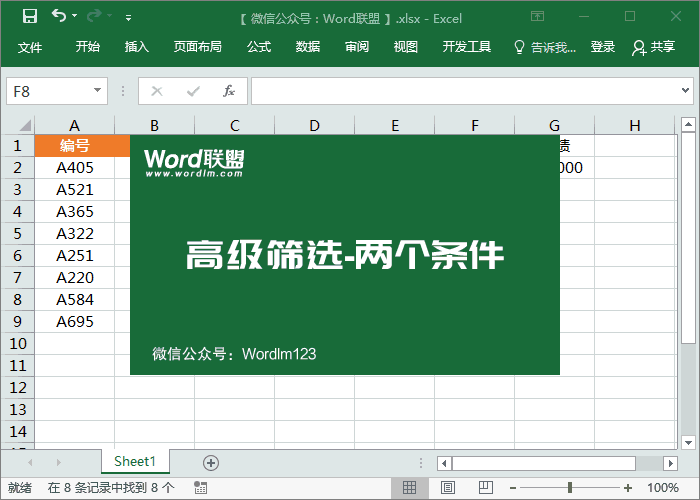Switch to the Sheet1 tab
Image resolution: width=700 pixels, height=500 pixels.
click(135, 461)
